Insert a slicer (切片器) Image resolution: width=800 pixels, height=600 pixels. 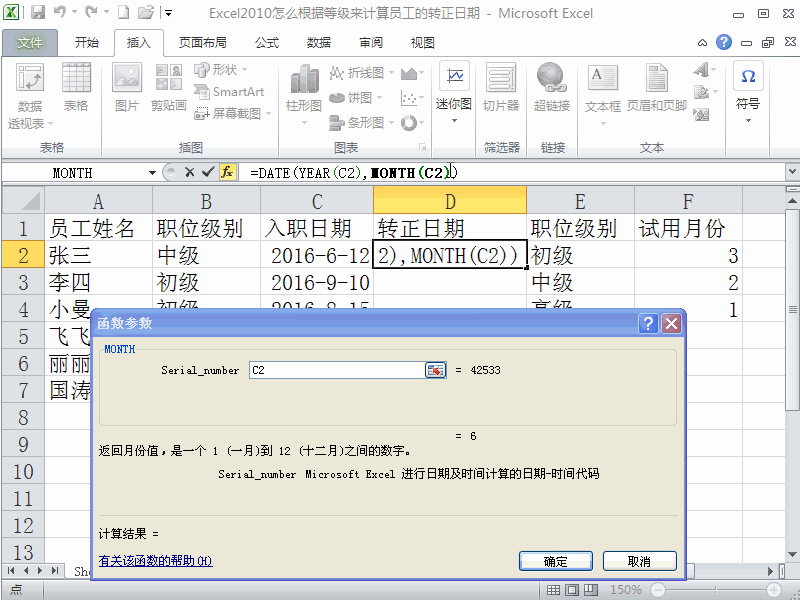501,87
